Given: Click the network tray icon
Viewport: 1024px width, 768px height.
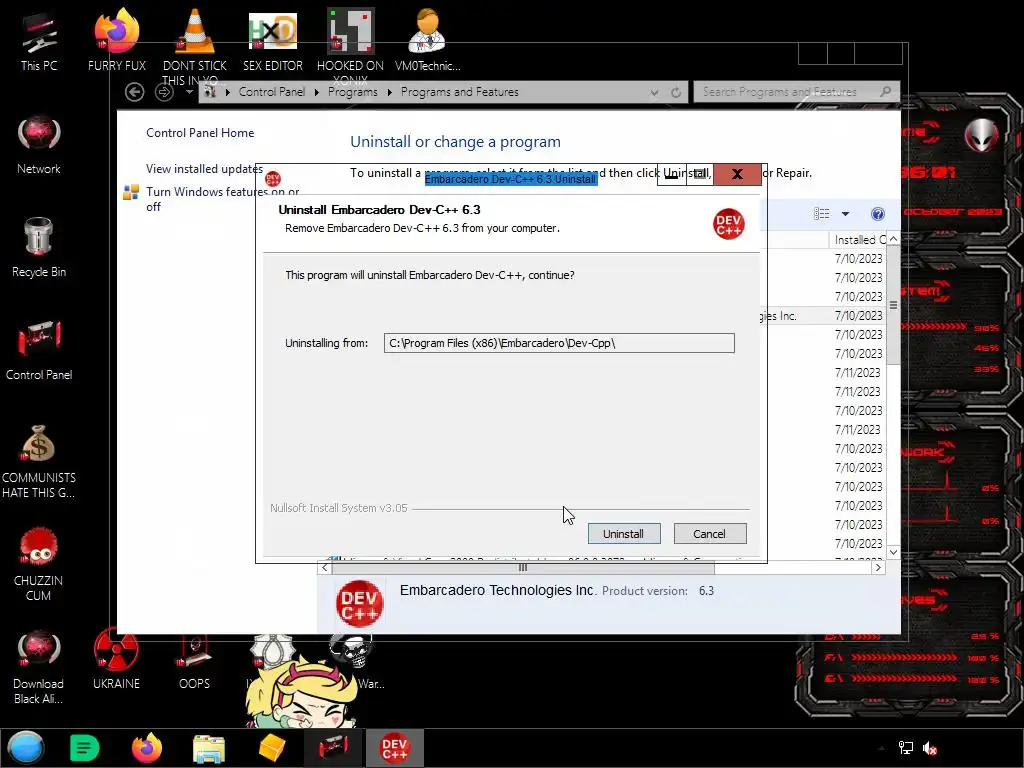Looking at the screenshot, I should (x=906, y=748).
